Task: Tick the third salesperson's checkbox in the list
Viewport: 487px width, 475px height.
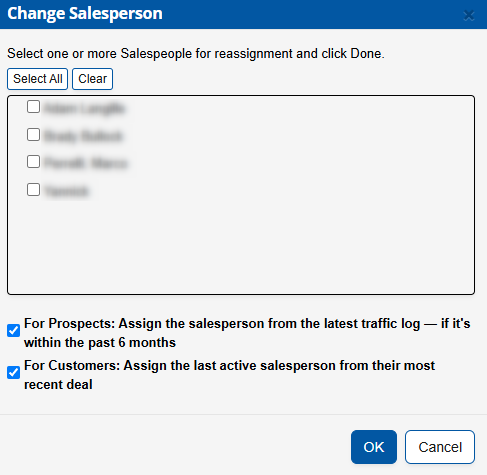Action: pyautogui.click(x=33, y=162)
